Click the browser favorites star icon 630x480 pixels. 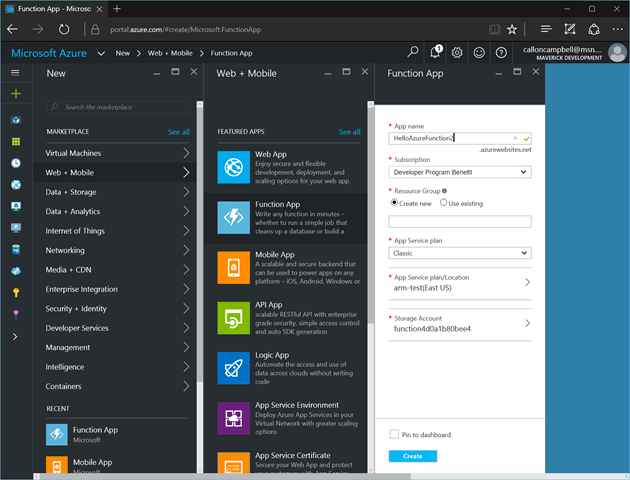[511, 29]
